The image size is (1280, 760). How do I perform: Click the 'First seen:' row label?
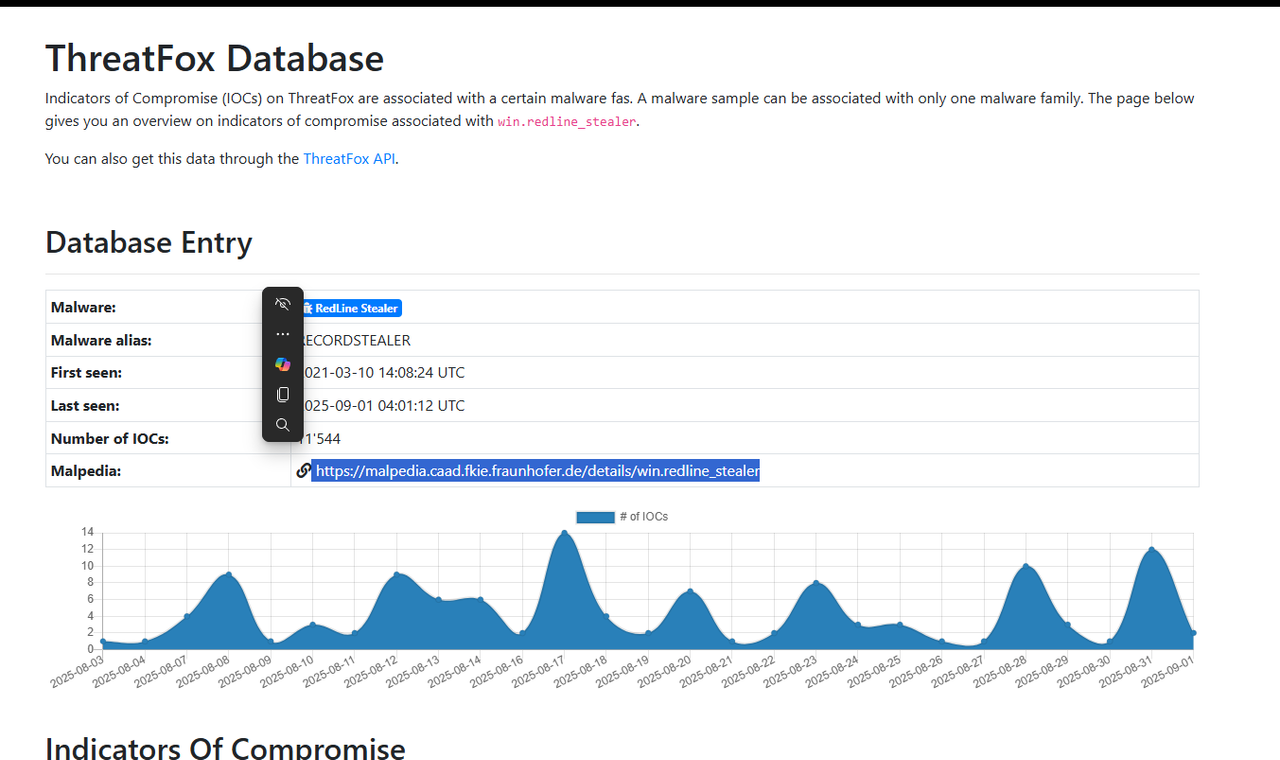[x=86, y=373]
